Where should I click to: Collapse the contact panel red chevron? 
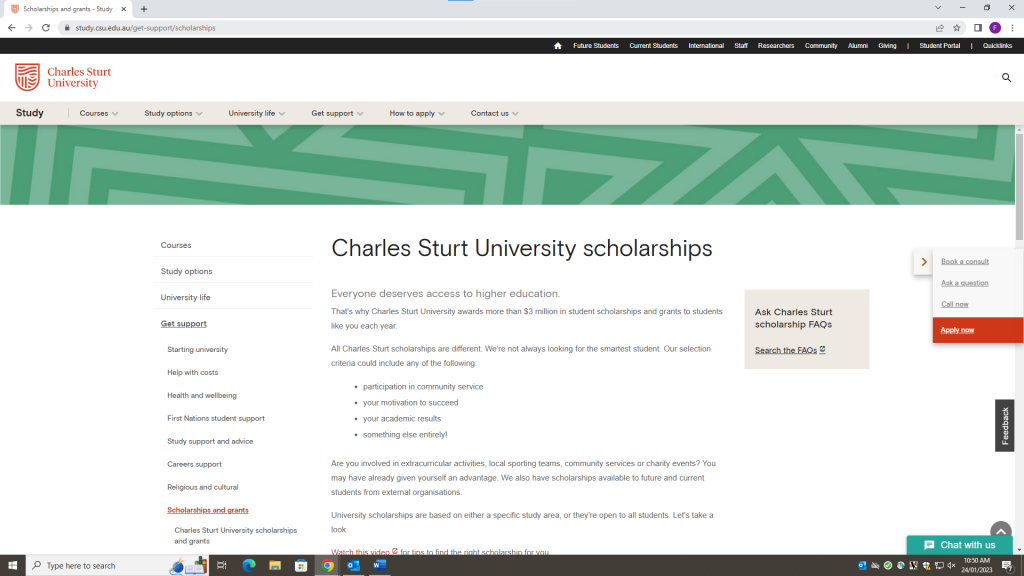point(923,262)
